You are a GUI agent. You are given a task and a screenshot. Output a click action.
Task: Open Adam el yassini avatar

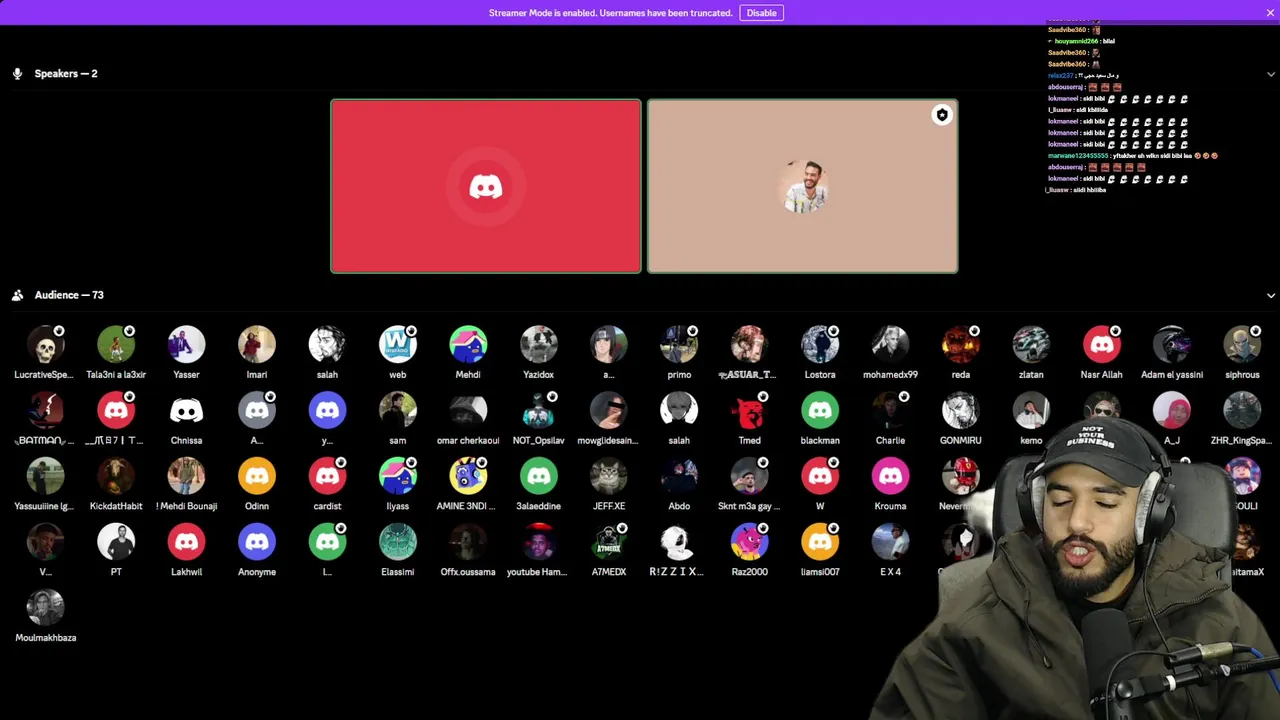(1172, 344)
